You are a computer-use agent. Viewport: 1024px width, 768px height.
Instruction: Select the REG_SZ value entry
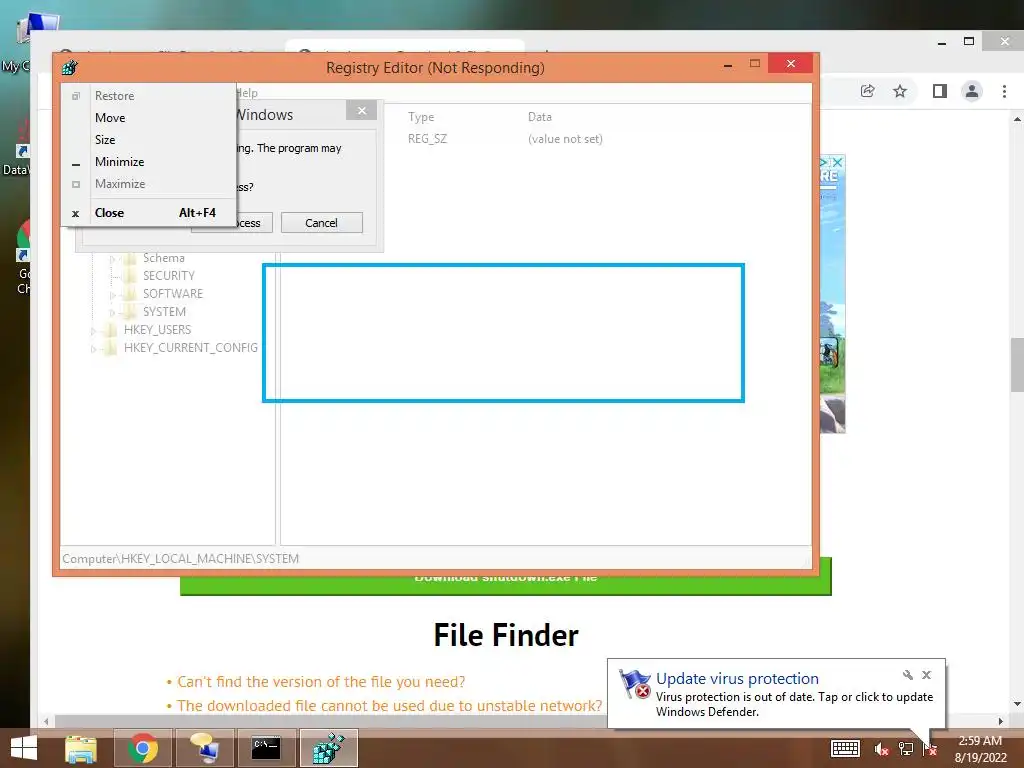click(428, 138)
